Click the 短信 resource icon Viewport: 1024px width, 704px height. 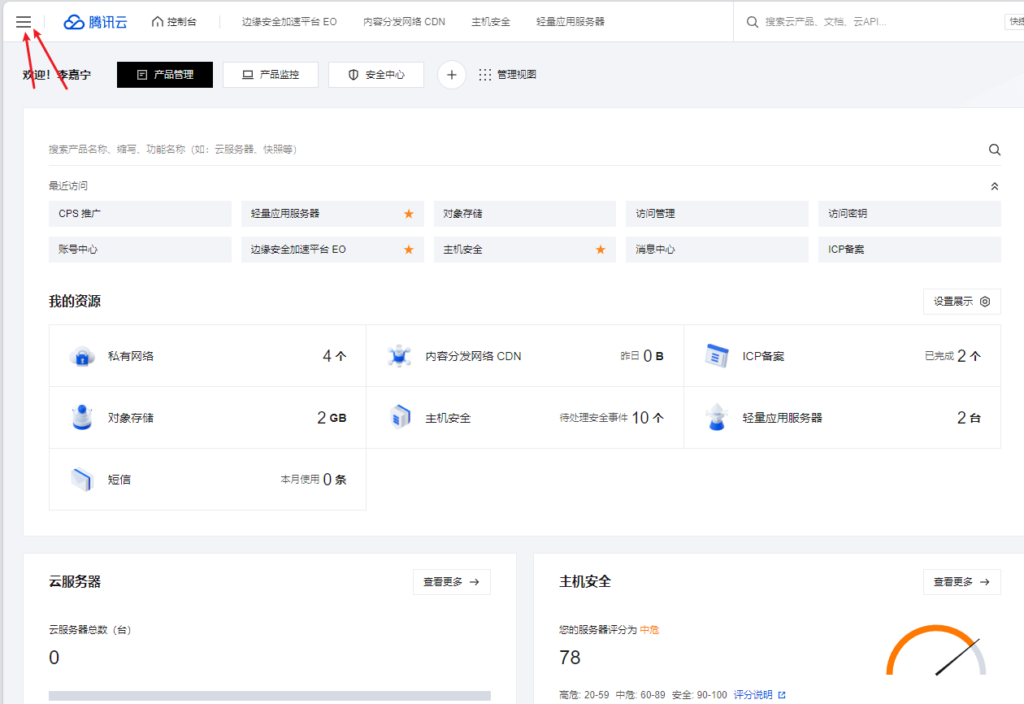[x=82, y=480]
